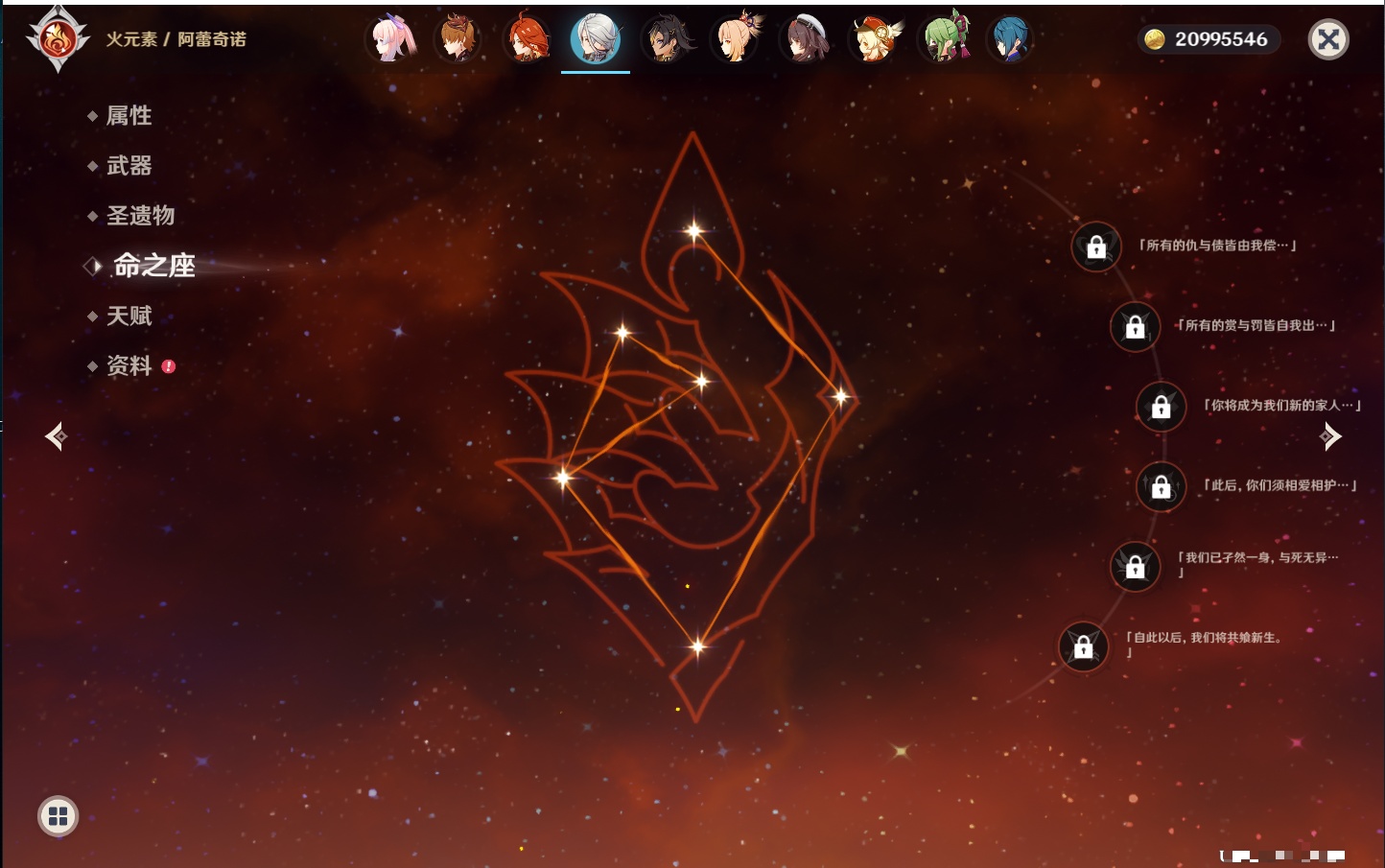This screenshot has height=868, width=1385.
Task: Select the highlighted silver-haired Arlecchino portrait
Action: pos(596,39)
